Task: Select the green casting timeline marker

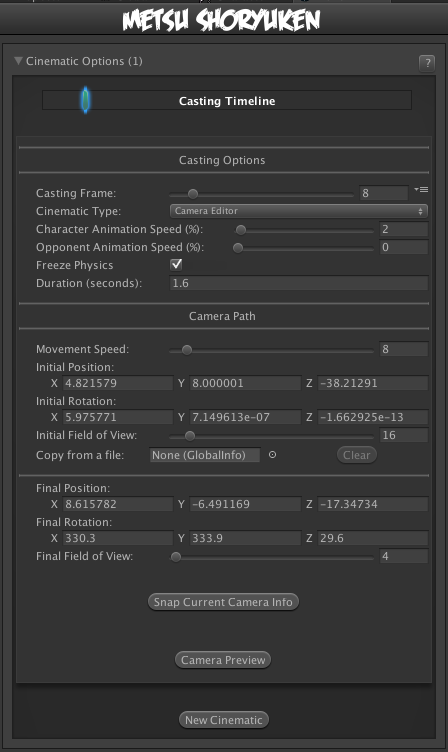Action: (x=85, y=100)
